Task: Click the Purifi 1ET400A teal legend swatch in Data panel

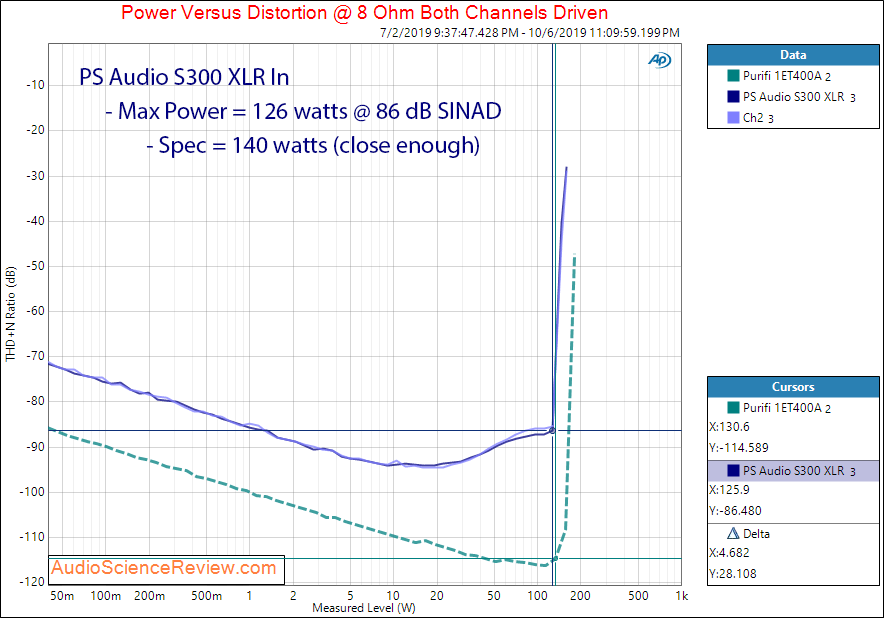Action: click(733, 75)
